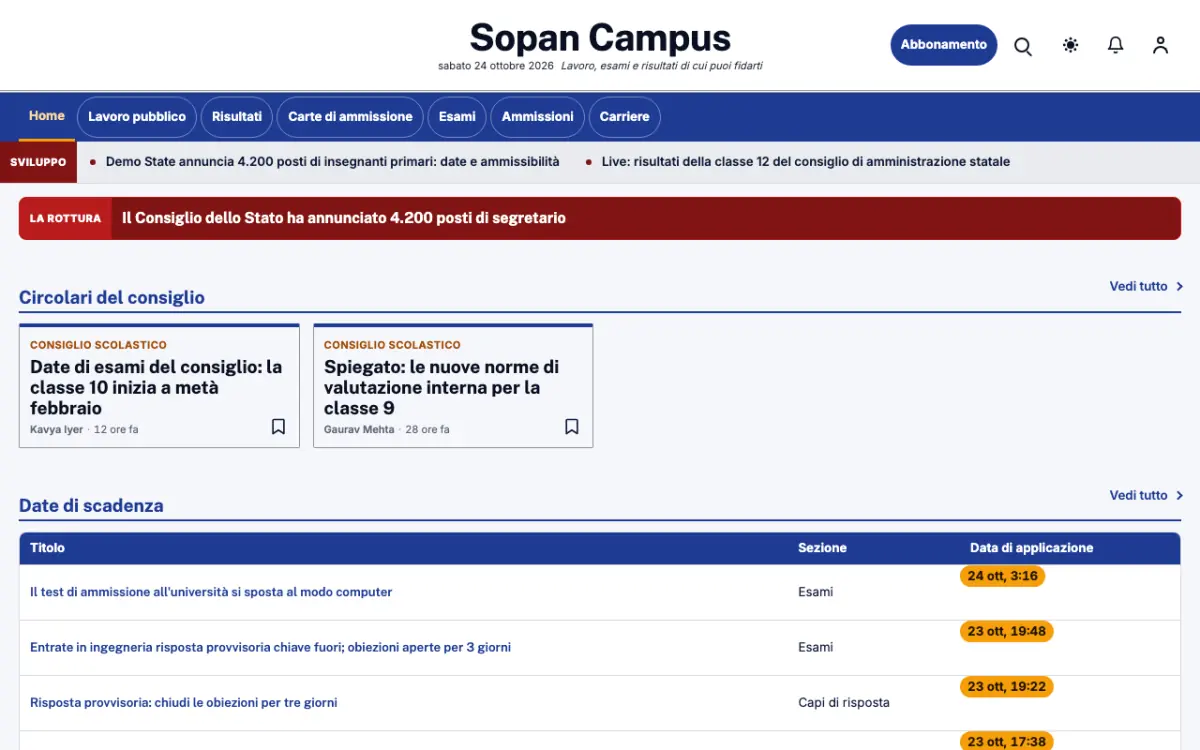
Task: Bookmark the 'Date di esami del consiglio' article
Action: [278, 427]
